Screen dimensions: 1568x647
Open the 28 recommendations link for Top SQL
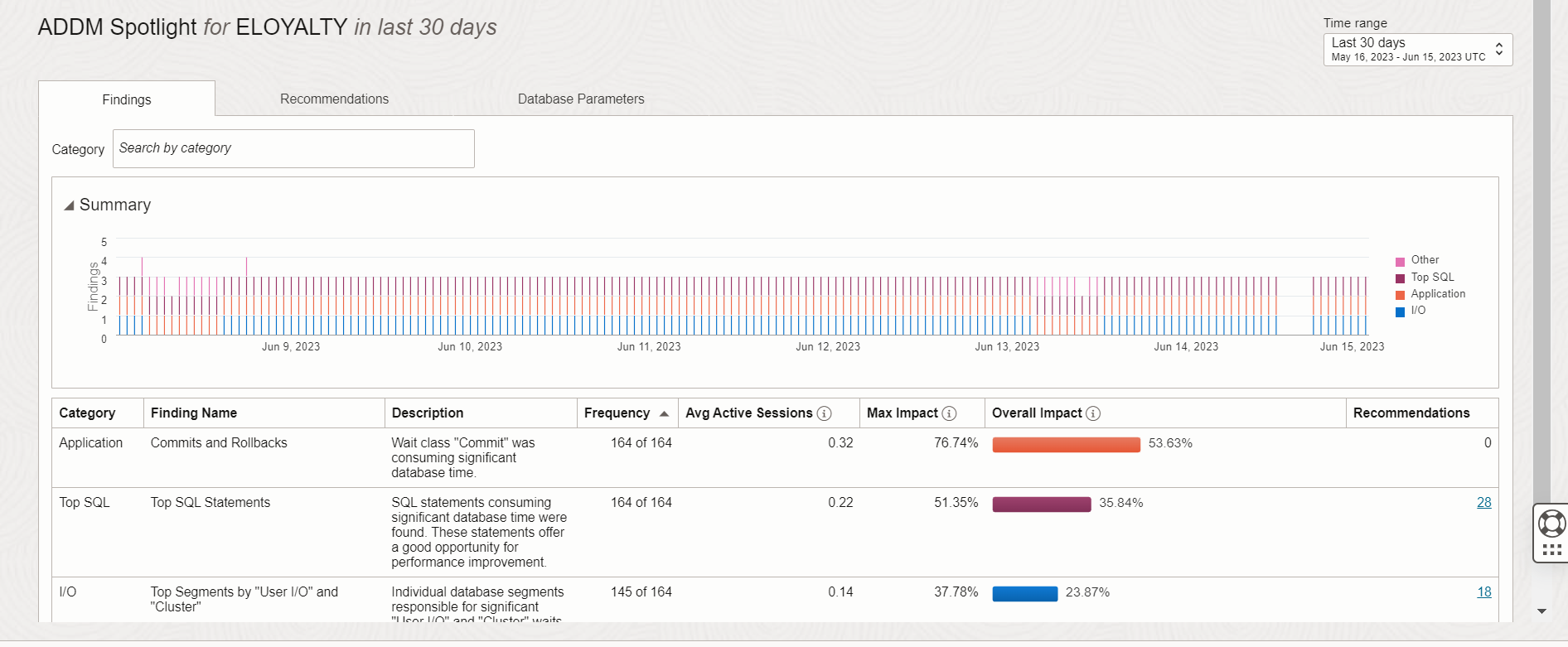(x=1483, y=503)
